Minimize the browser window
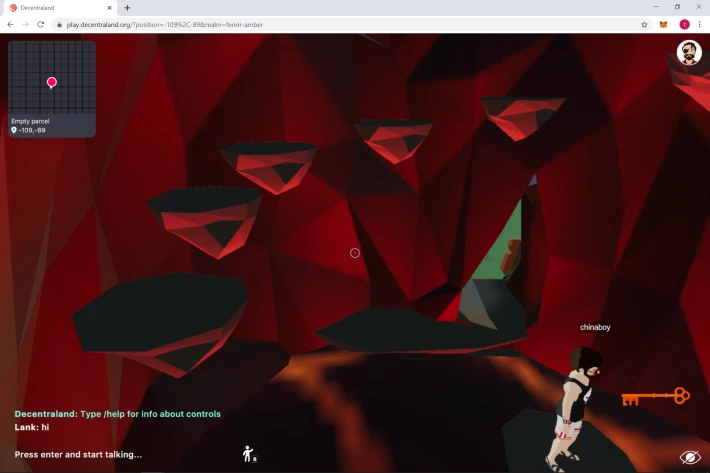Screen dimensions: 710x473 (x=656, y=7)
